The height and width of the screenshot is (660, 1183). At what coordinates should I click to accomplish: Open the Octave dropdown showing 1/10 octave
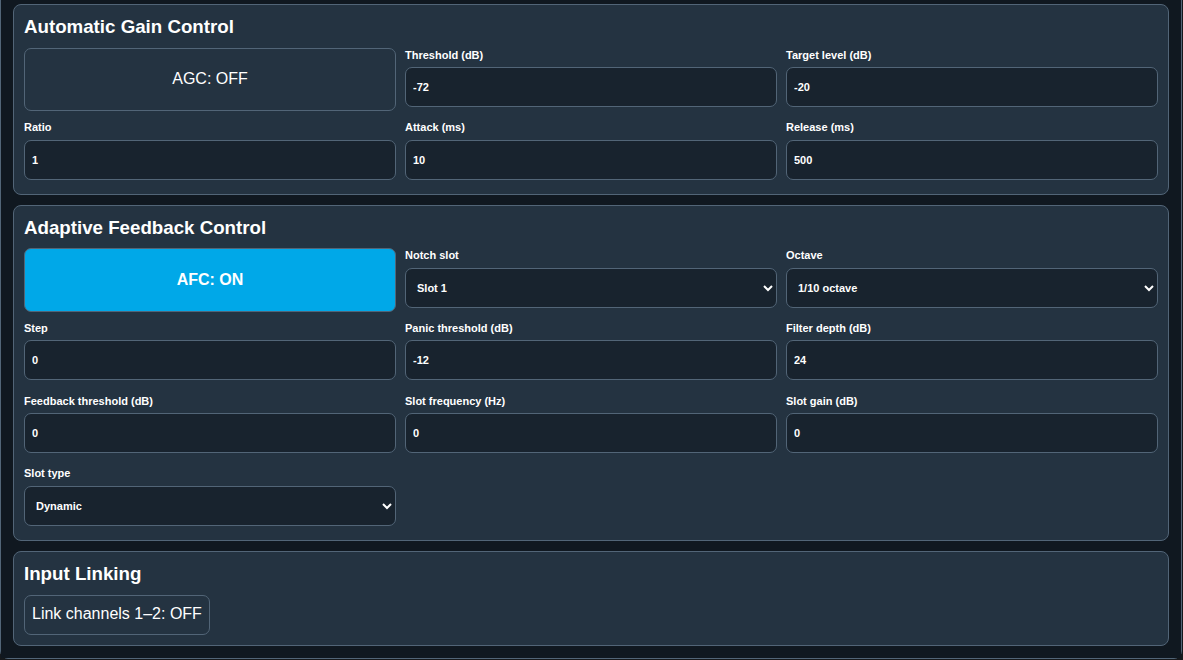(972, 288)
